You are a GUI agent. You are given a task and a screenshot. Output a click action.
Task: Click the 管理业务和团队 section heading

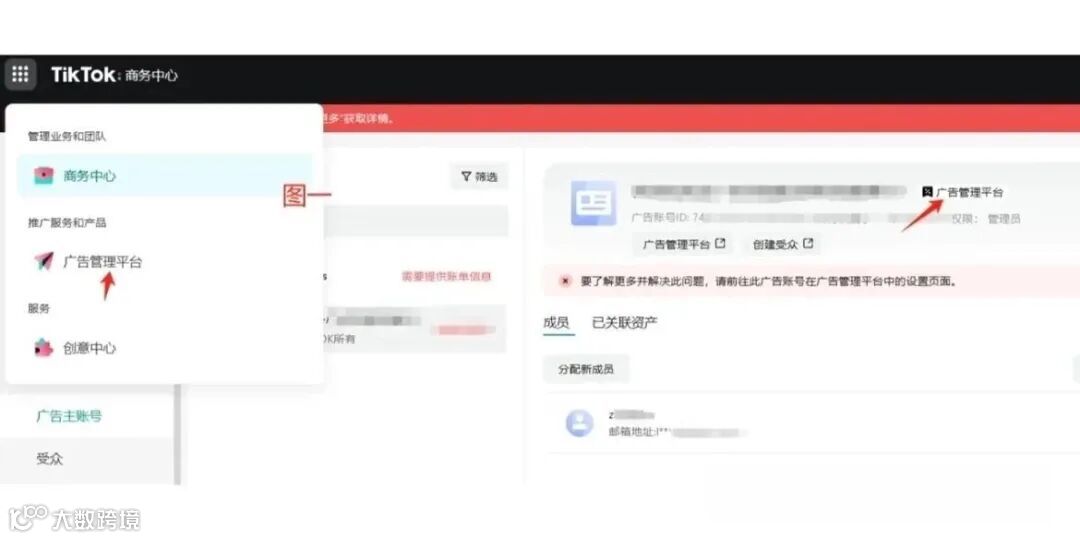click(67, 136)
